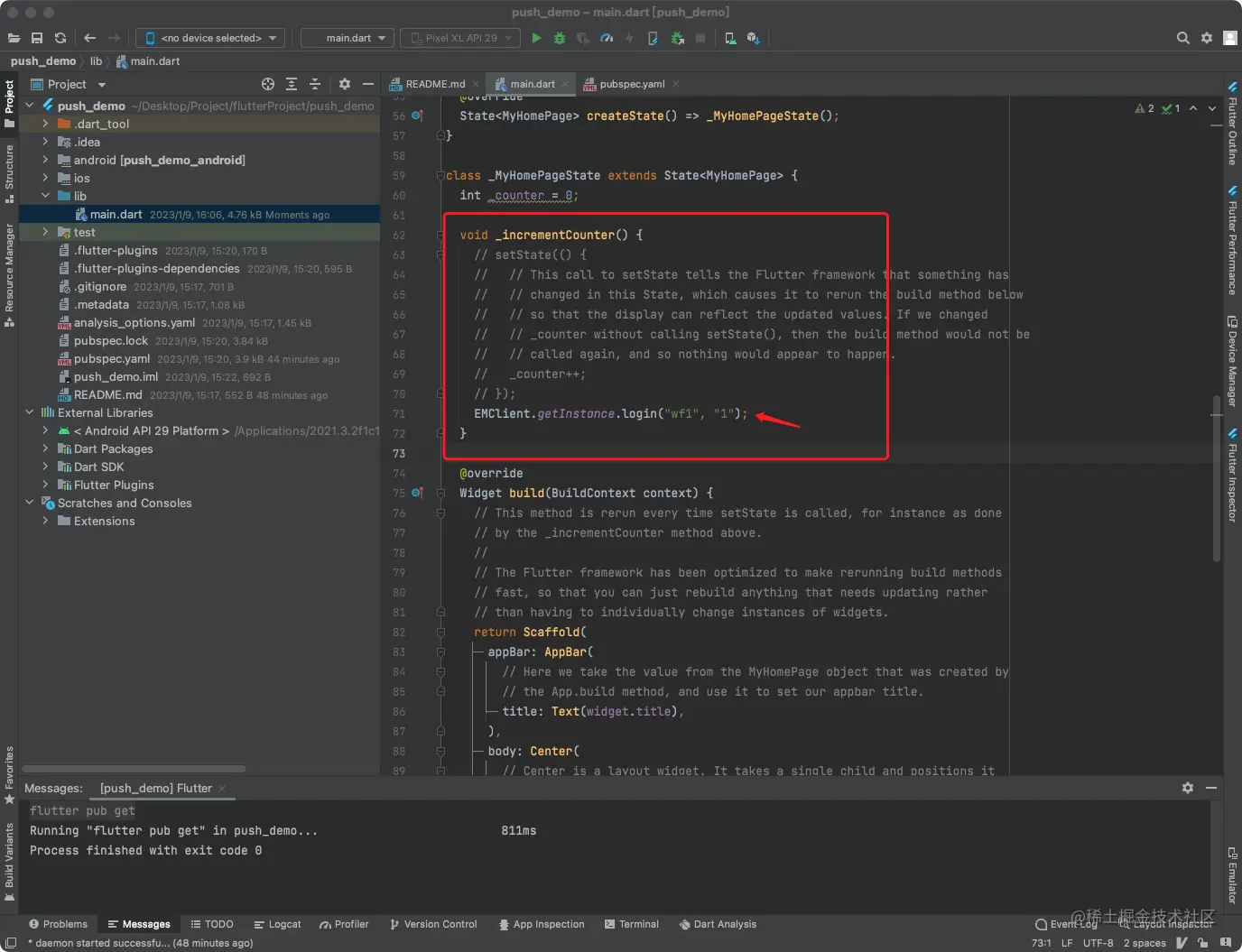The width and height of the screenshot is (1242, 952).
Task: Collapse all nodes in the Project panel
Action: pyautogui.click(x=315, y=84)
